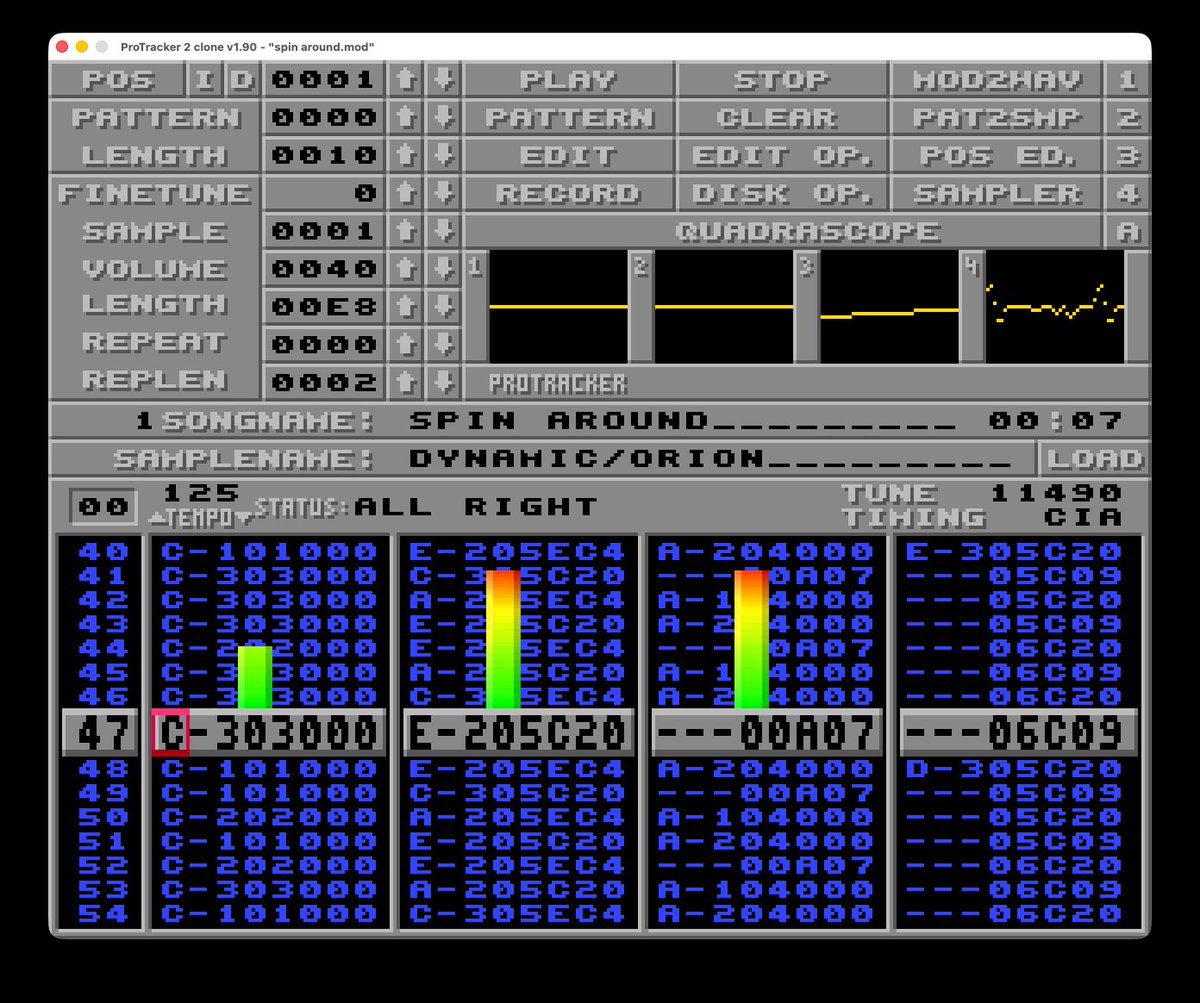Click the CLEAR button
Screen dimensions: 1200x1003
tap(782, 118)
